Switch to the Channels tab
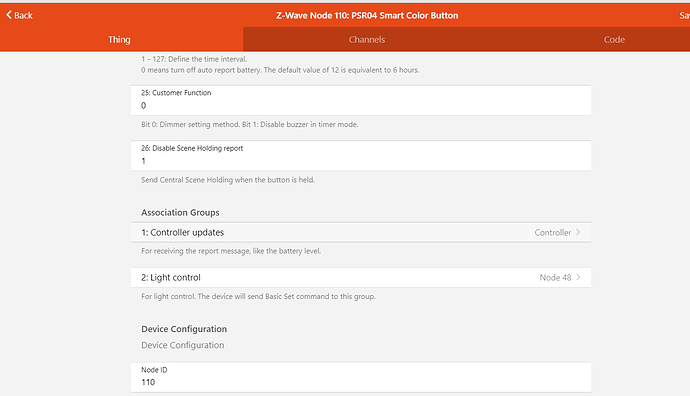 tap(367, 40)
